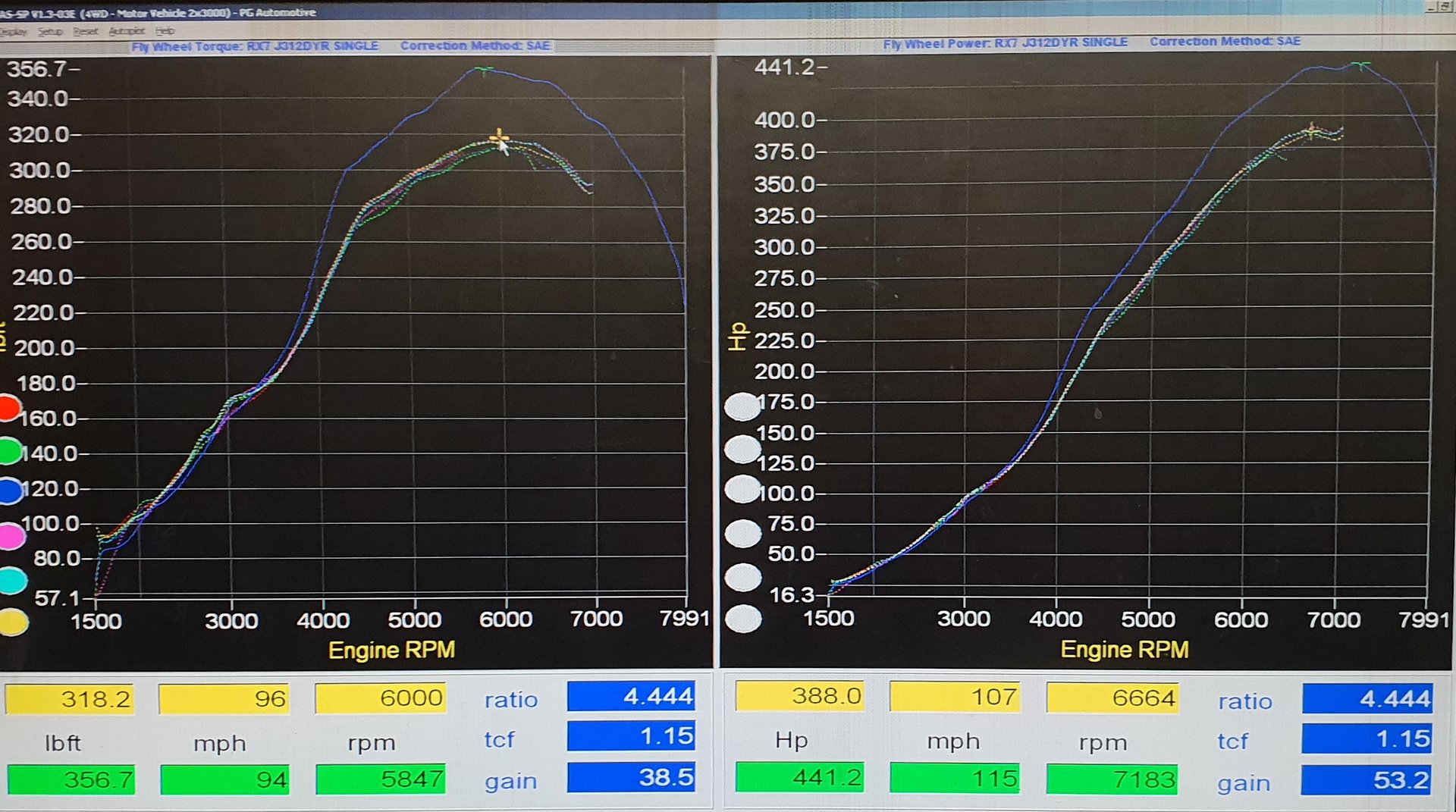Click the Fly Wheel Power graph title

1006,43
